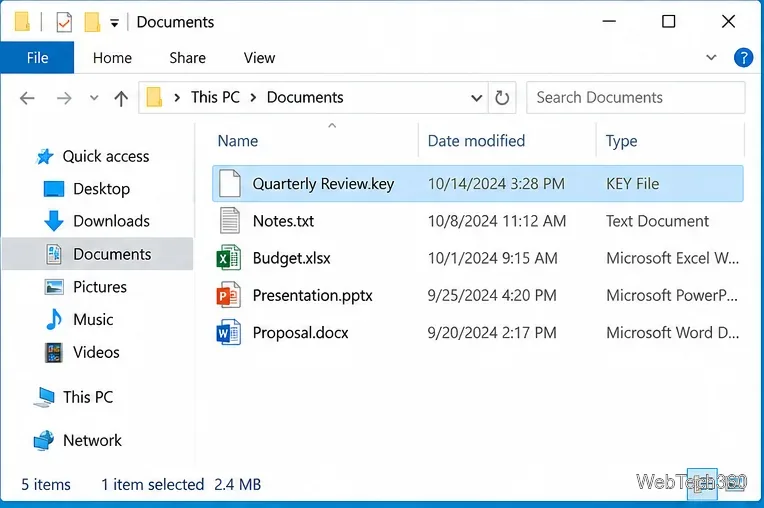Go back with the left arrow
Image resolution: width=764 pixels, height=508 pixels.
pyautogui.click(x=27, y=98)
